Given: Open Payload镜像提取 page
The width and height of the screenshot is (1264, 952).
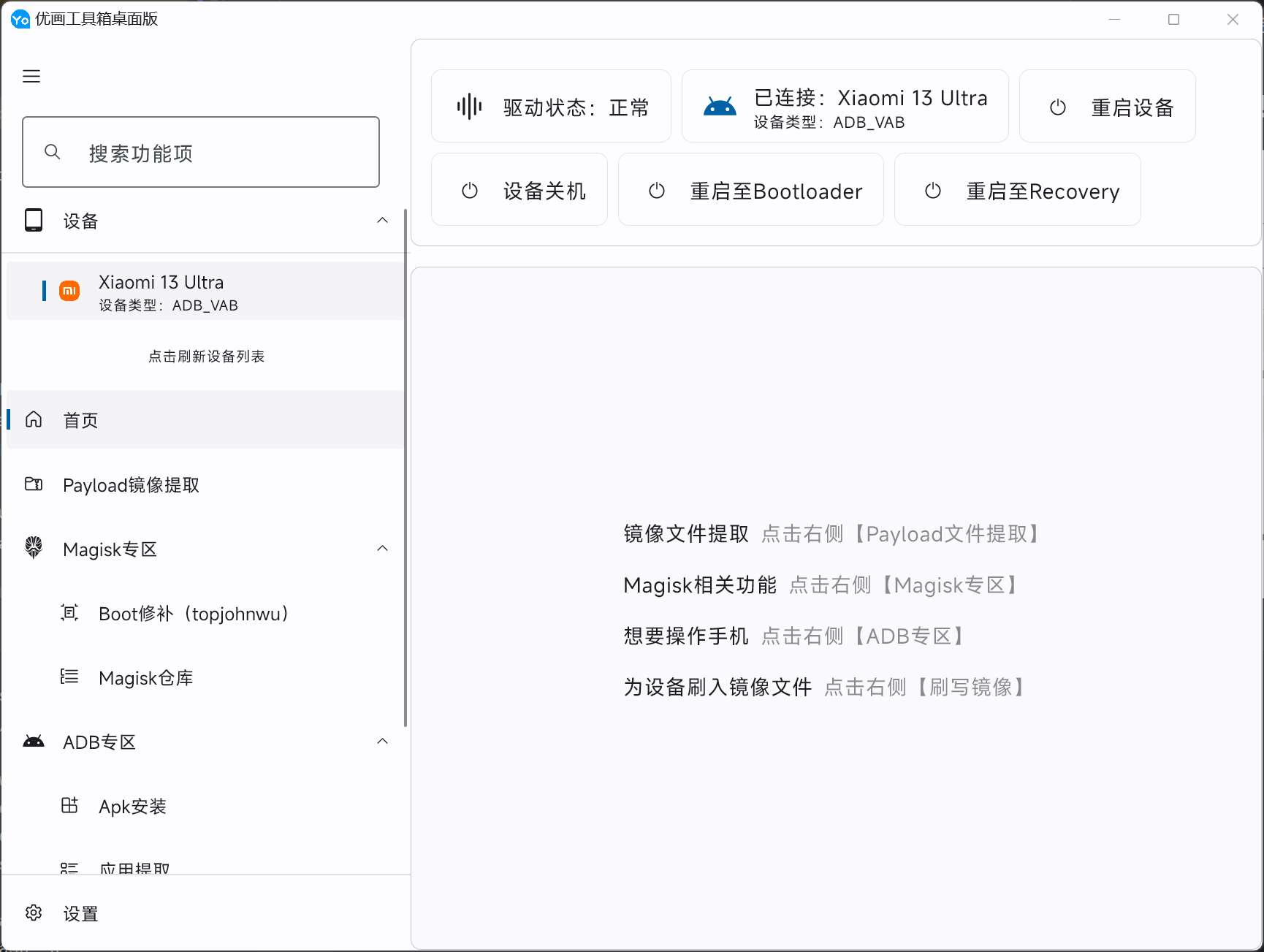Looking at the screenshot, I should pyautogui.click(x=205, y=484).
